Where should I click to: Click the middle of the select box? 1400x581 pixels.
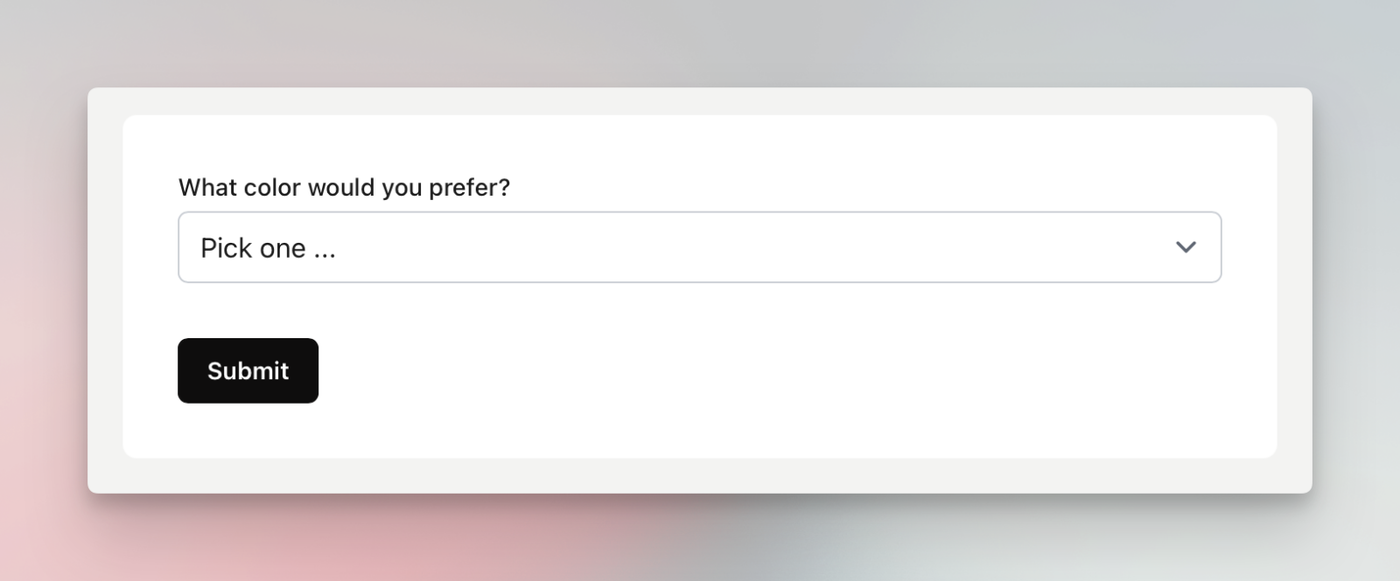point(699,247)
